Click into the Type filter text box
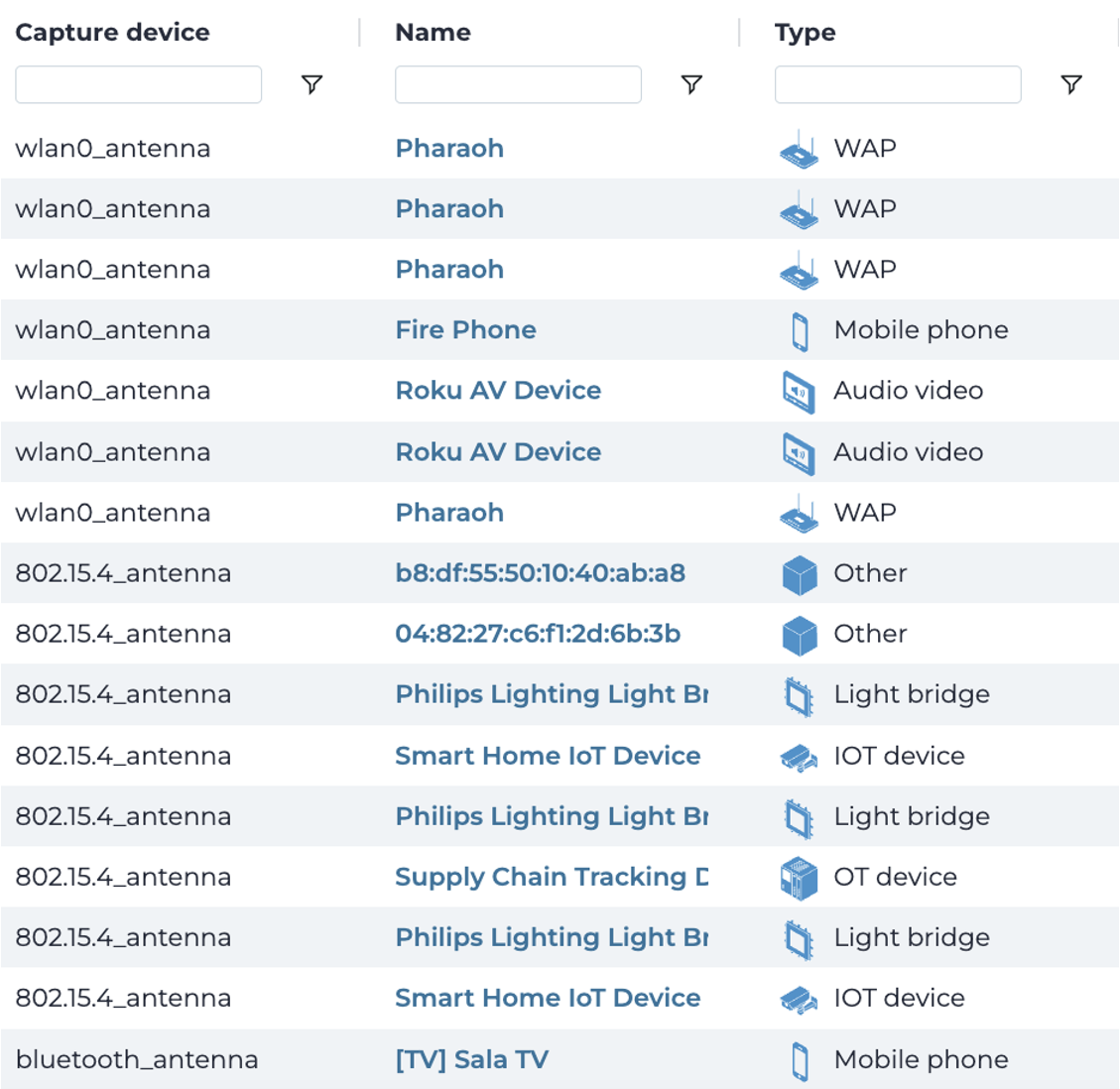 [x=898, y=85]
